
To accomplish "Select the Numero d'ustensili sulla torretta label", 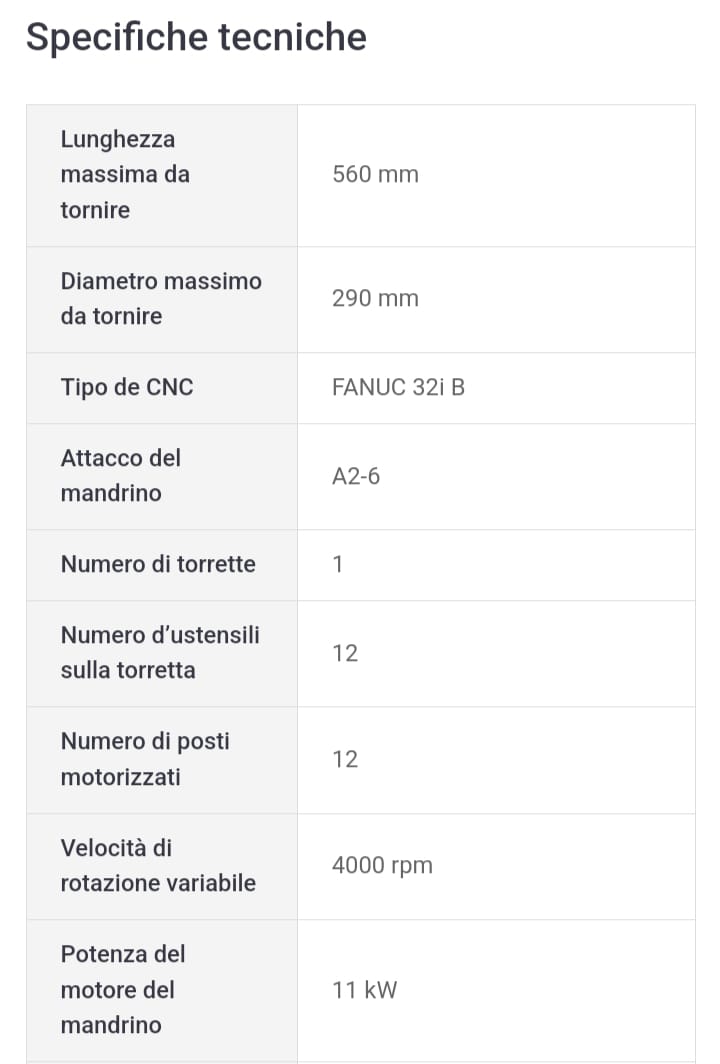I will point(160,653).
